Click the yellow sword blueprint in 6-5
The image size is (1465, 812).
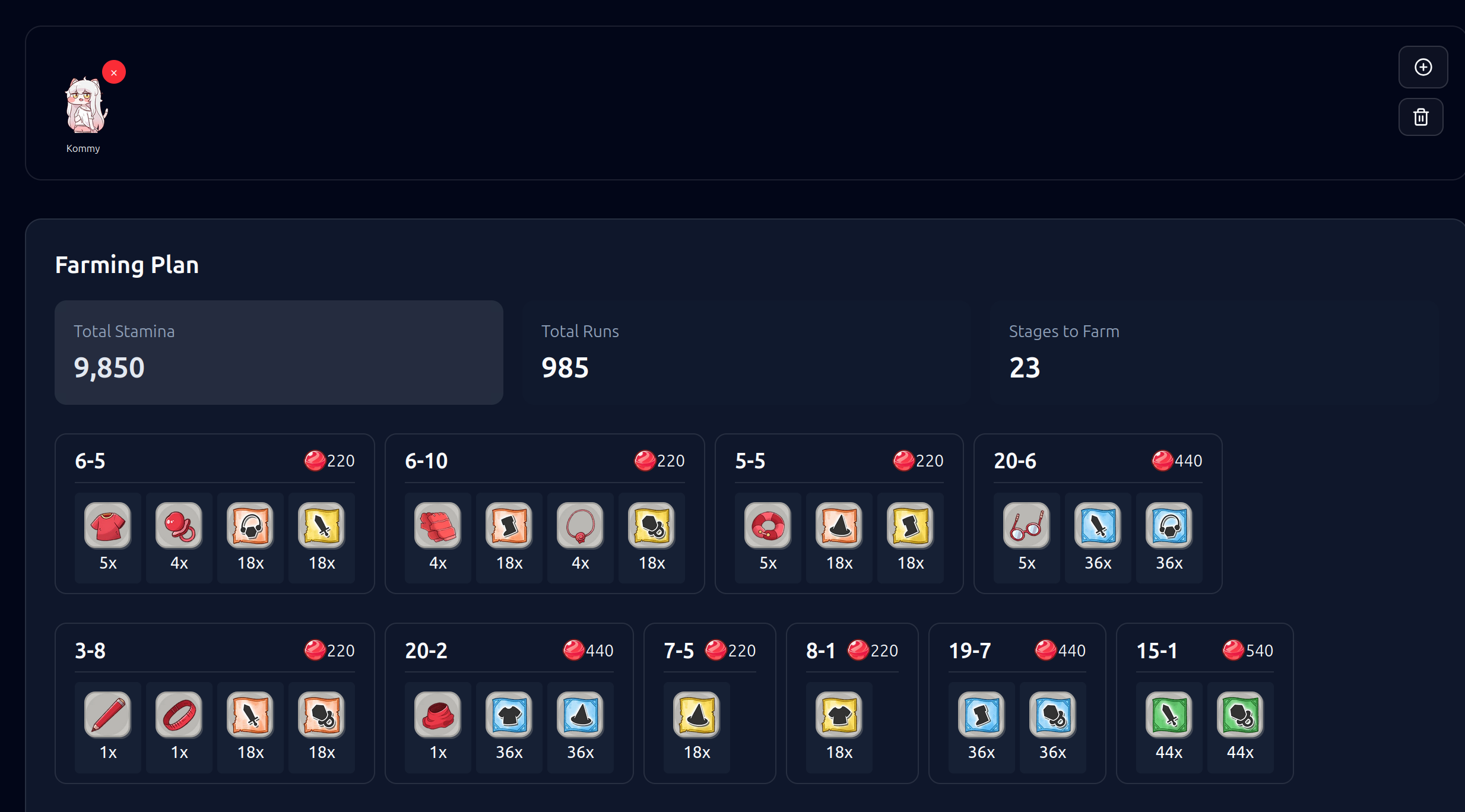tap(321, 525)
